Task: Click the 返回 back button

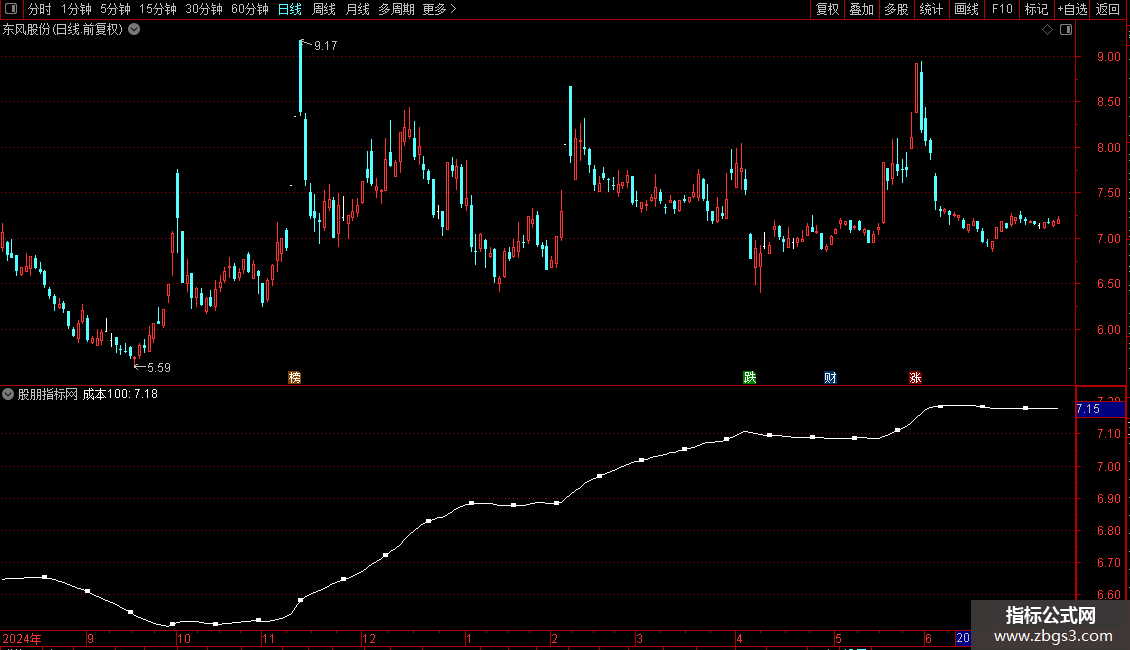Action: tap(1108, 9)
